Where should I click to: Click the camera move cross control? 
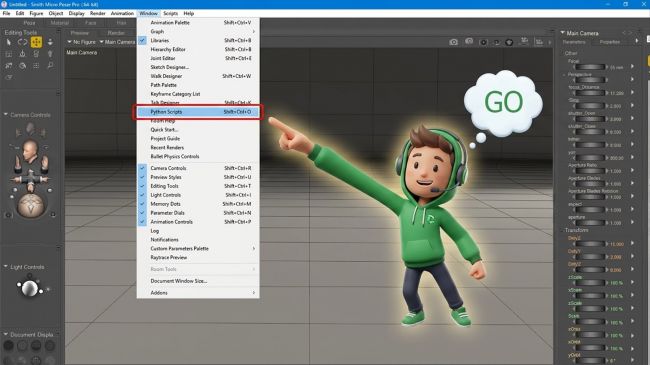tap(30, 180)
